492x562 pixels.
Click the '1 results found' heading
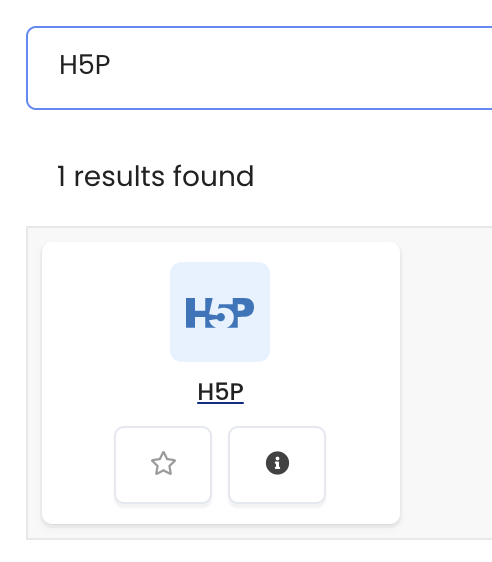click(x=155, y=176)
